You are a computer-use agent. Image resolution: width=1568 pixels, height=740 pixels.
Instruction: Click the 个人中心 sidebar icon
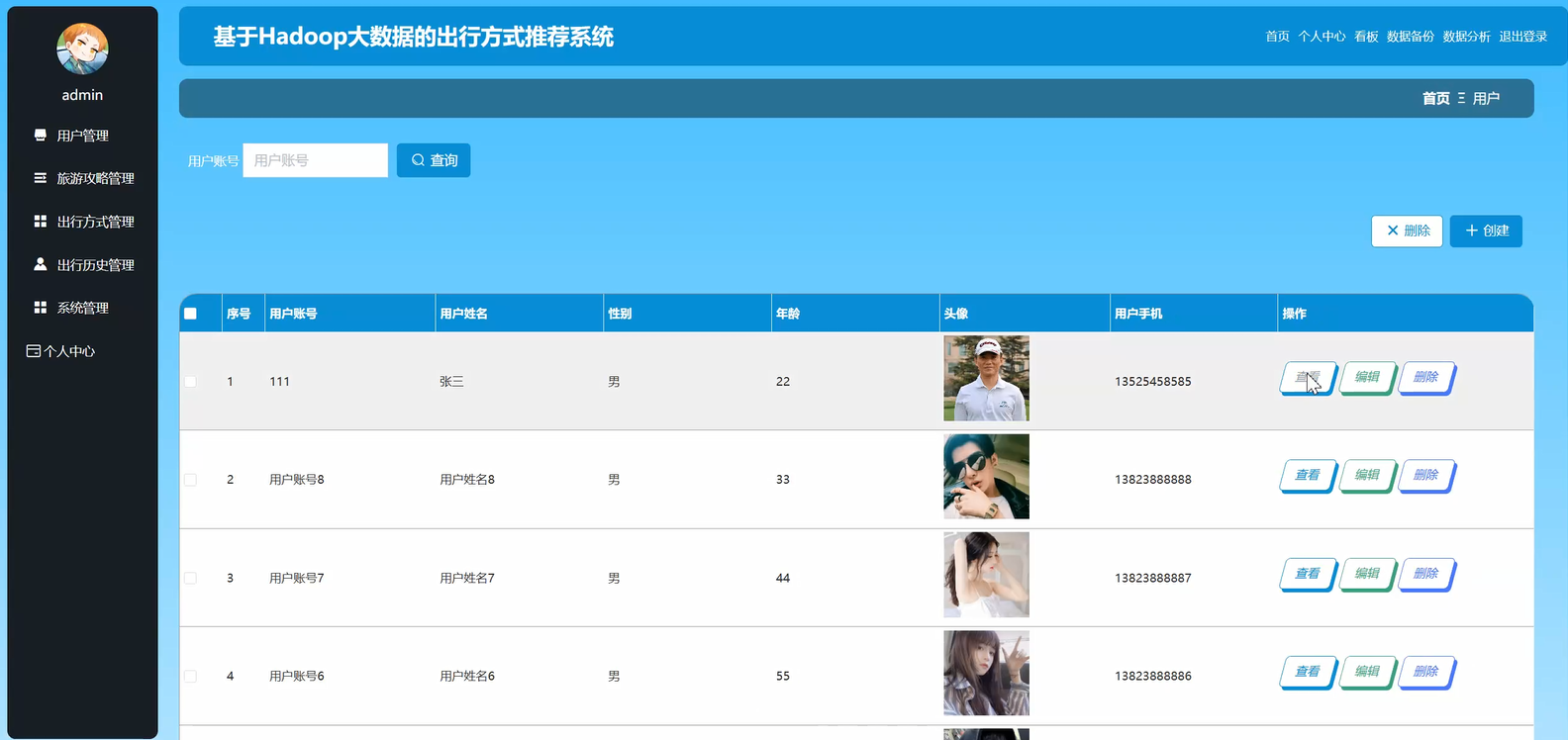pos(34,351)
